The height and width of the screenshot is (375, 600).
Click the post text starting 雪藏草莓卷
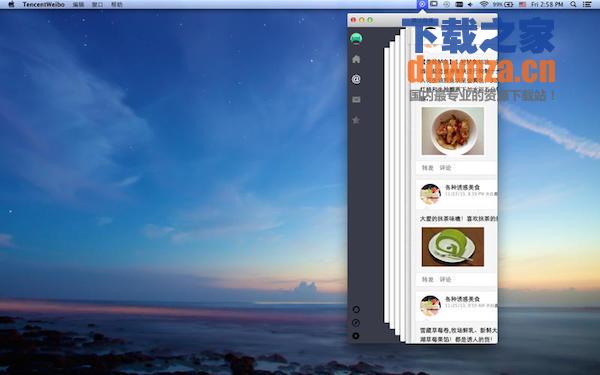(x=458, y=334)
